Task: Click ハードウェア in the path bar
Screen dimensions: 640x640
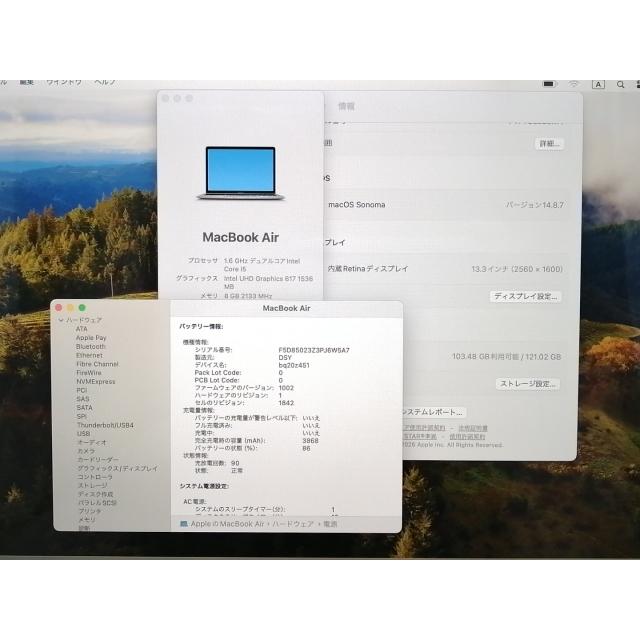Action: pos(293,524)
